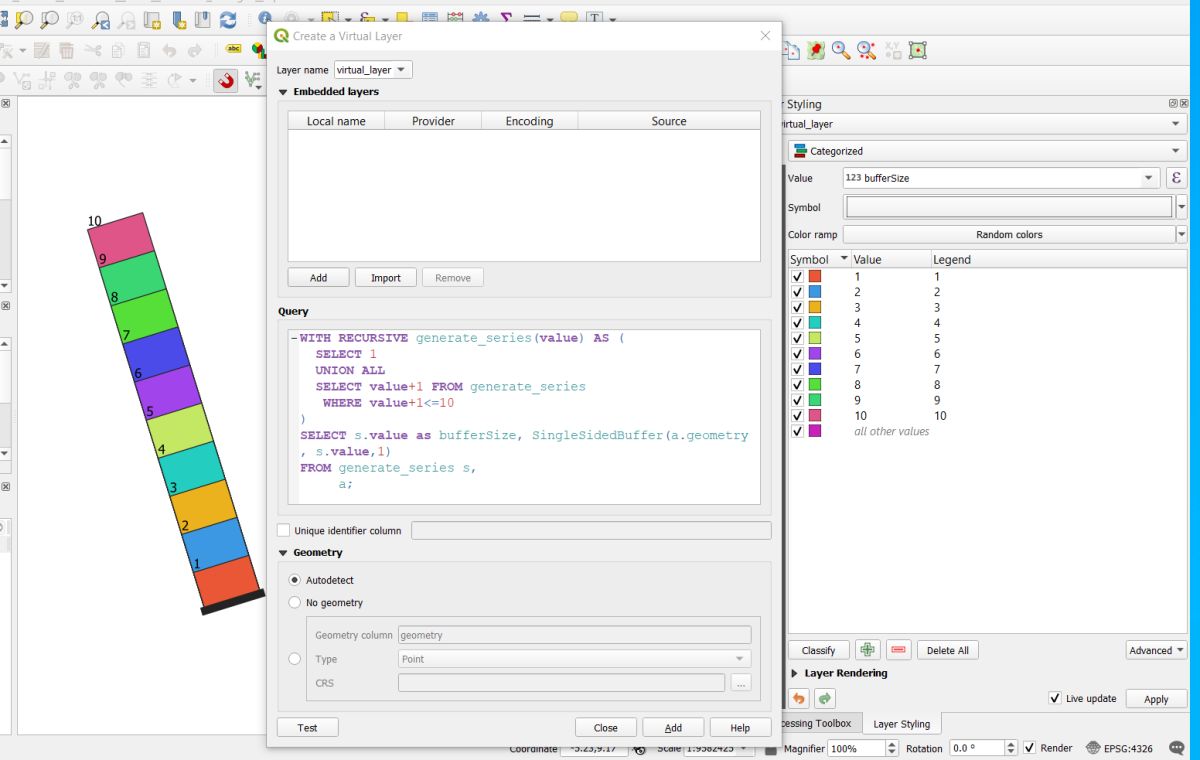
Task: Open expression builder epsilon button beside Value
Action: click(x=1176, y=178)
